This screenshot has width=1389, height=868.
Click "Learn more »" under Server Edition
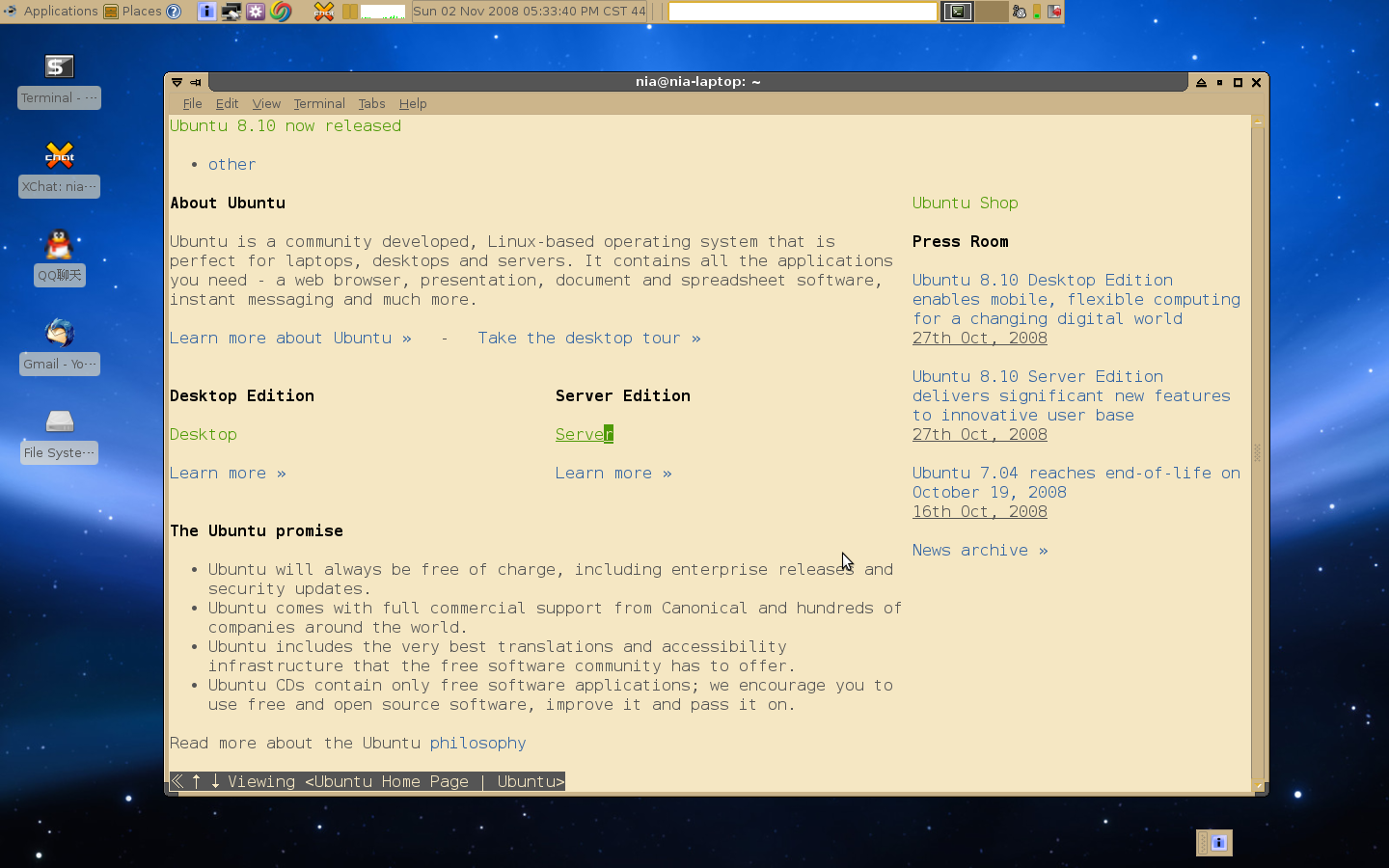pos(613,473)
